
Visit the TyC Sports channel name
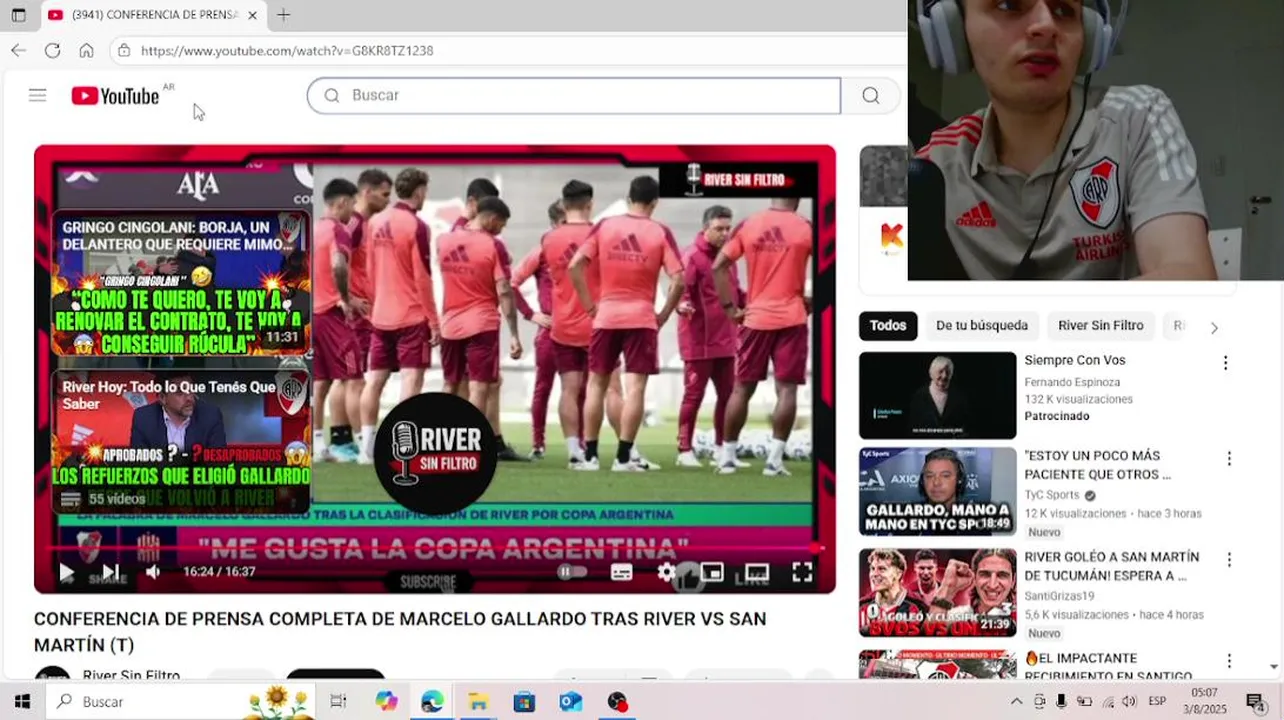(1052, 495)
